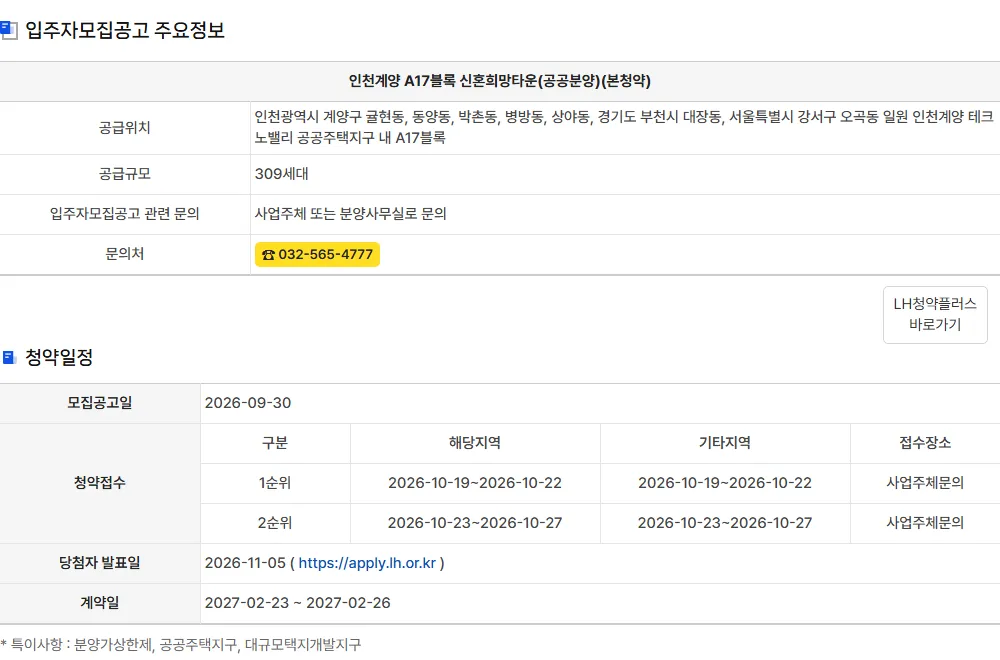This screenshot has height=660, width=1000.
Task: Click the 공급위치 row label
Action: (x=124, y=128)
